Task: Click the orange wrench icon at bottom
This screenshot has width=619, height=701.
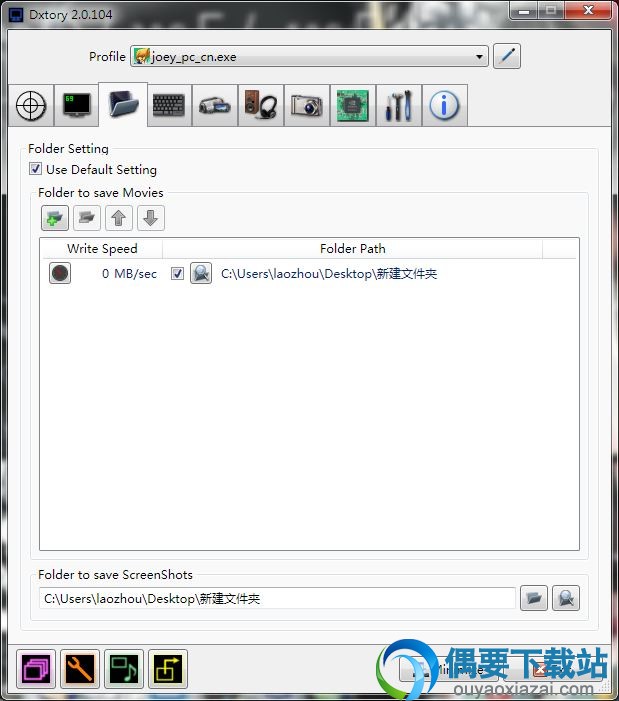Action: pos(80,669)
